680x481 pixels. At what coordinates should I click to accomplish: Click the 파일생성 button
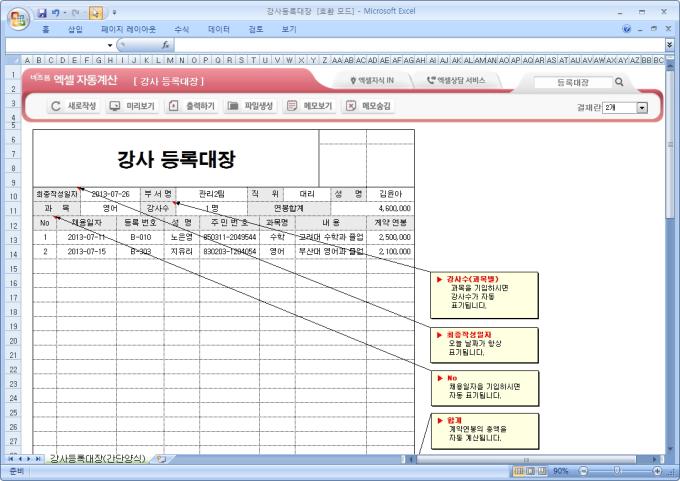(x=250, y=106)
